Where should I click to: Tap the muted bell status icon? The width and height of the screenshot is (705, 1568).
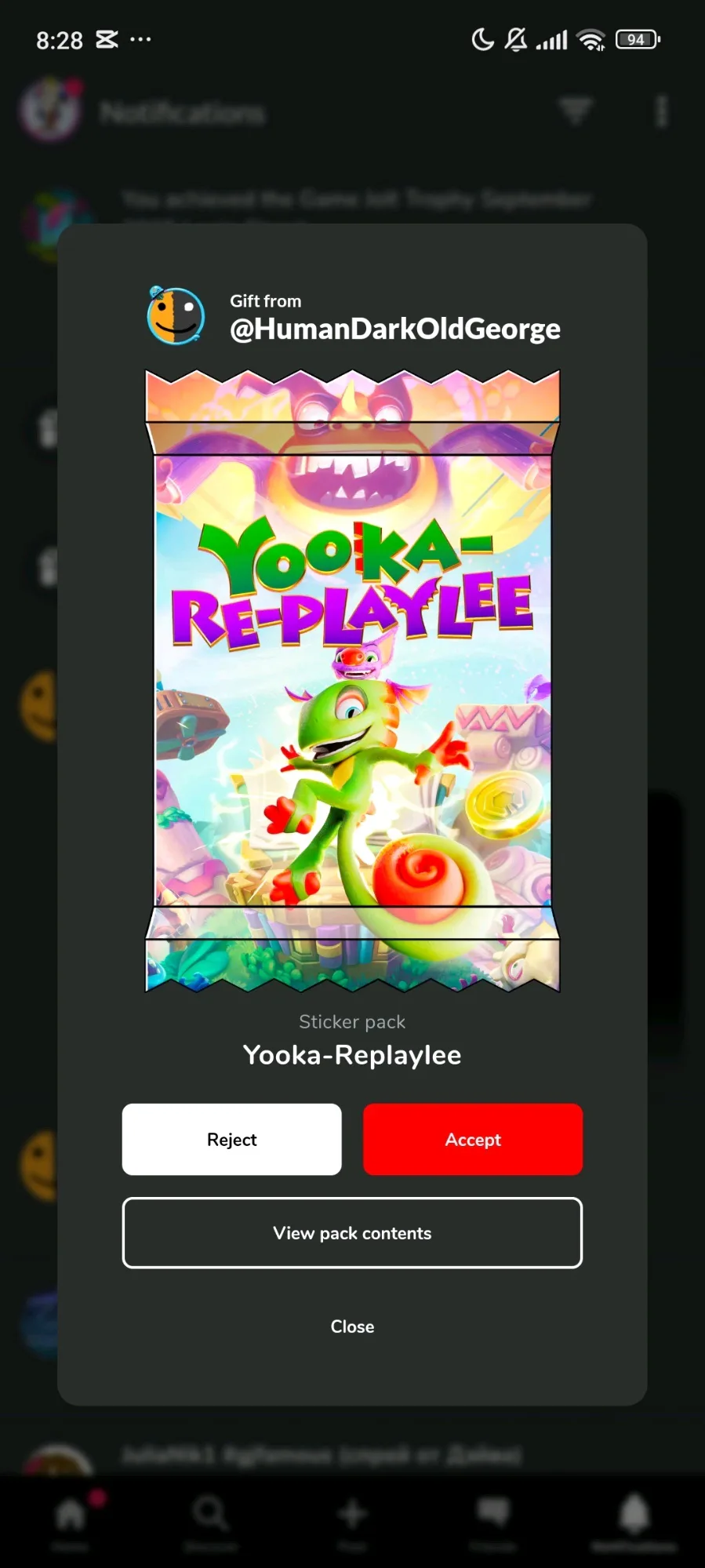[x=516, y=39]
